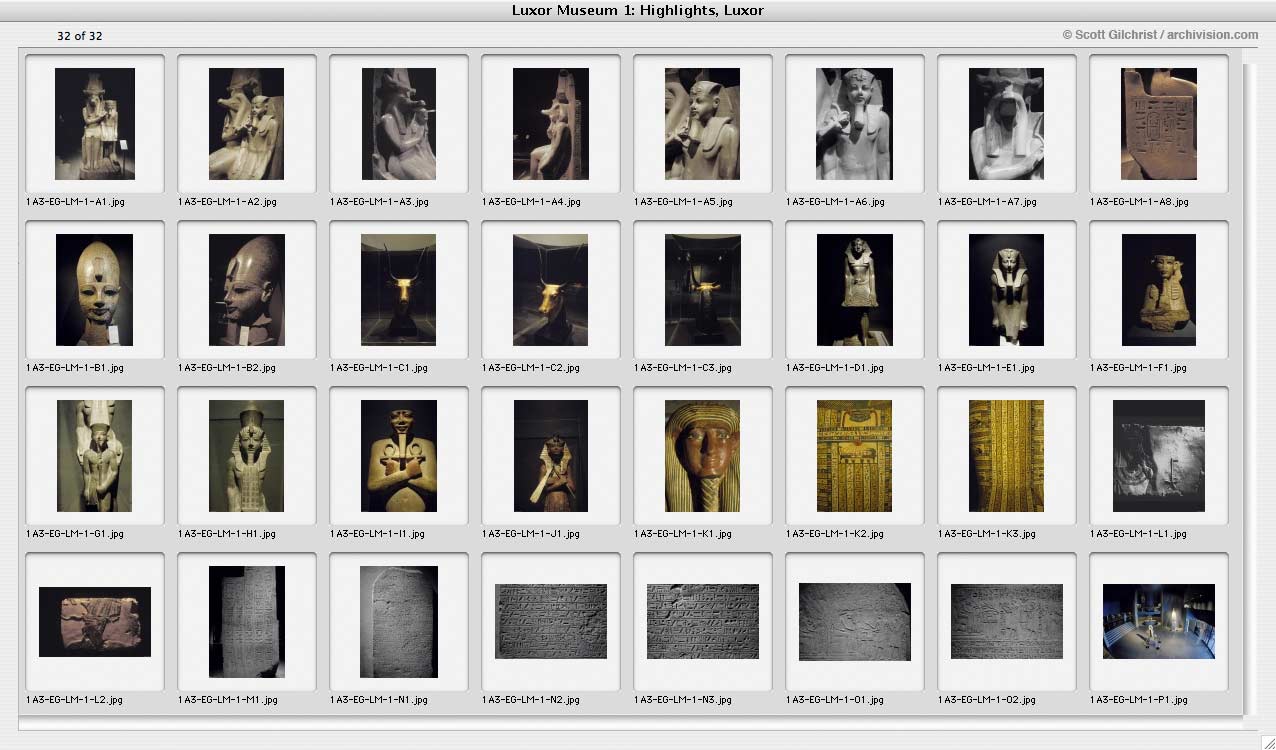Click filename label 1A3-EG-LM-1-K1.jpg
Image resolution: width=1276 pixels, height=750 pixels.
pyautogui.click(x=683, y=534)
